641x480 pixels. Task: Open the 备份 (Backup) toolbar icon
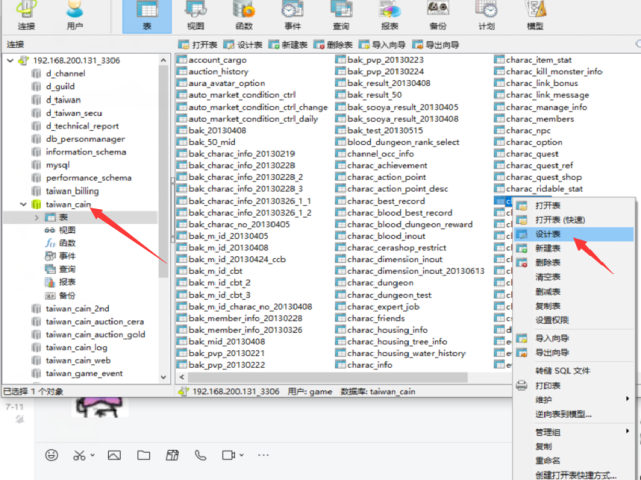click(438, 15)
